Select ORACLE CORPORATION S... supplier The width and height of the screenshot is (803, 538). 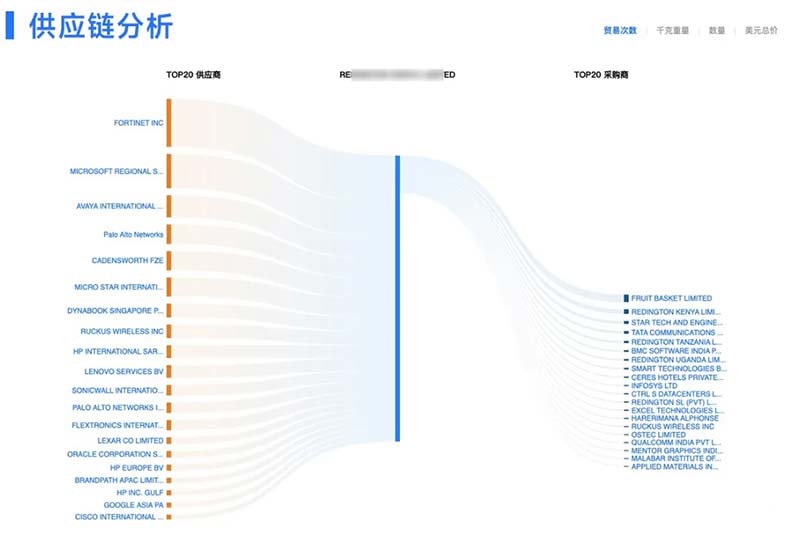point(115,455)
